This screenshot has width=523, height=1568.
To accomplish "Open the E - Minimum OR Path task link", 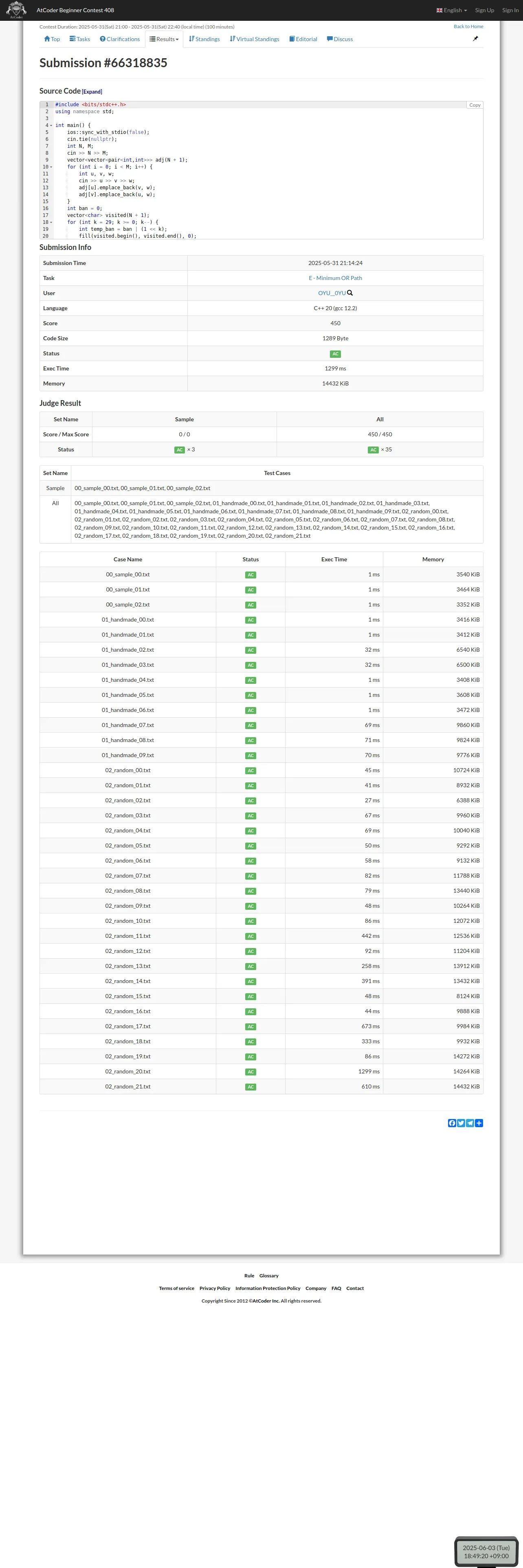I will click(x=335, y=278).
